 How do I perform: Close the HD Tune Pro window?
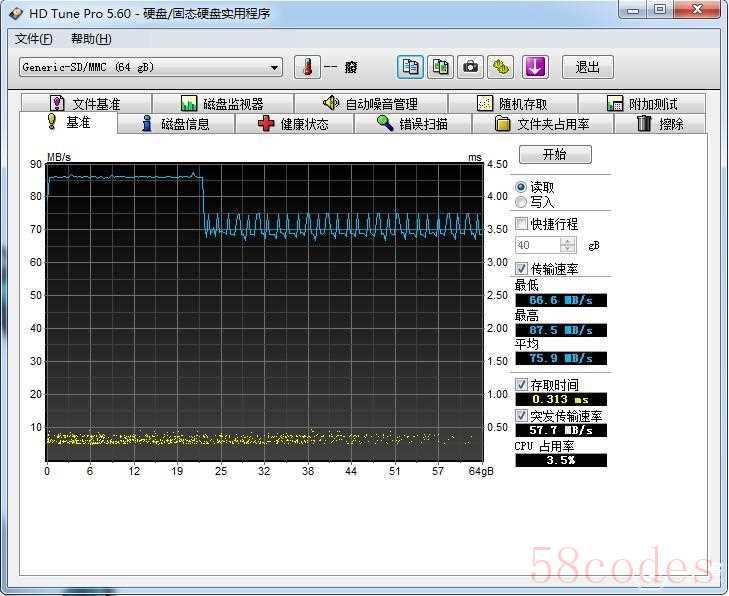tap(697, 10)
